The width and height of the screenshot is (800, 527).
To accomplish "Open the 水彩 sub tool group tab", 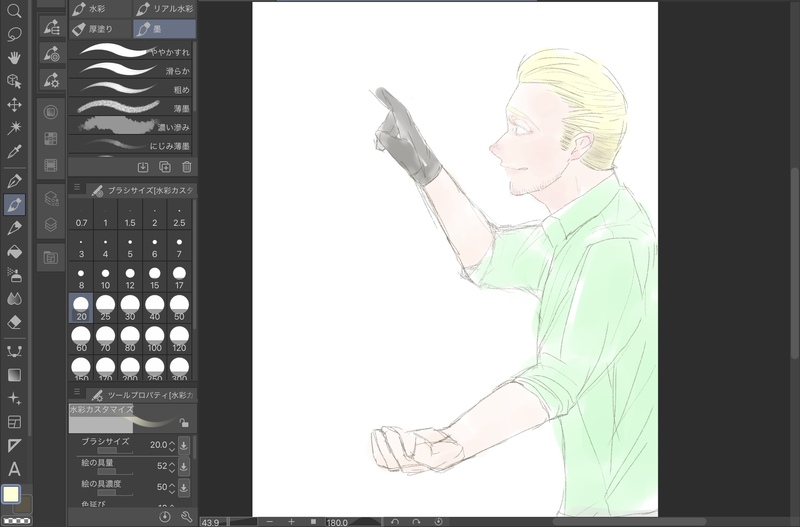I will tap(100, 9).
